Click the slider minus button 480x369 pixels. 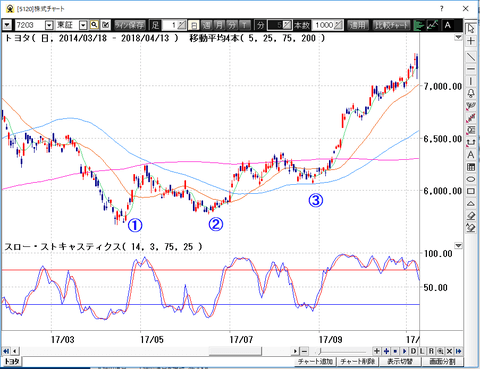click(304, 351)
